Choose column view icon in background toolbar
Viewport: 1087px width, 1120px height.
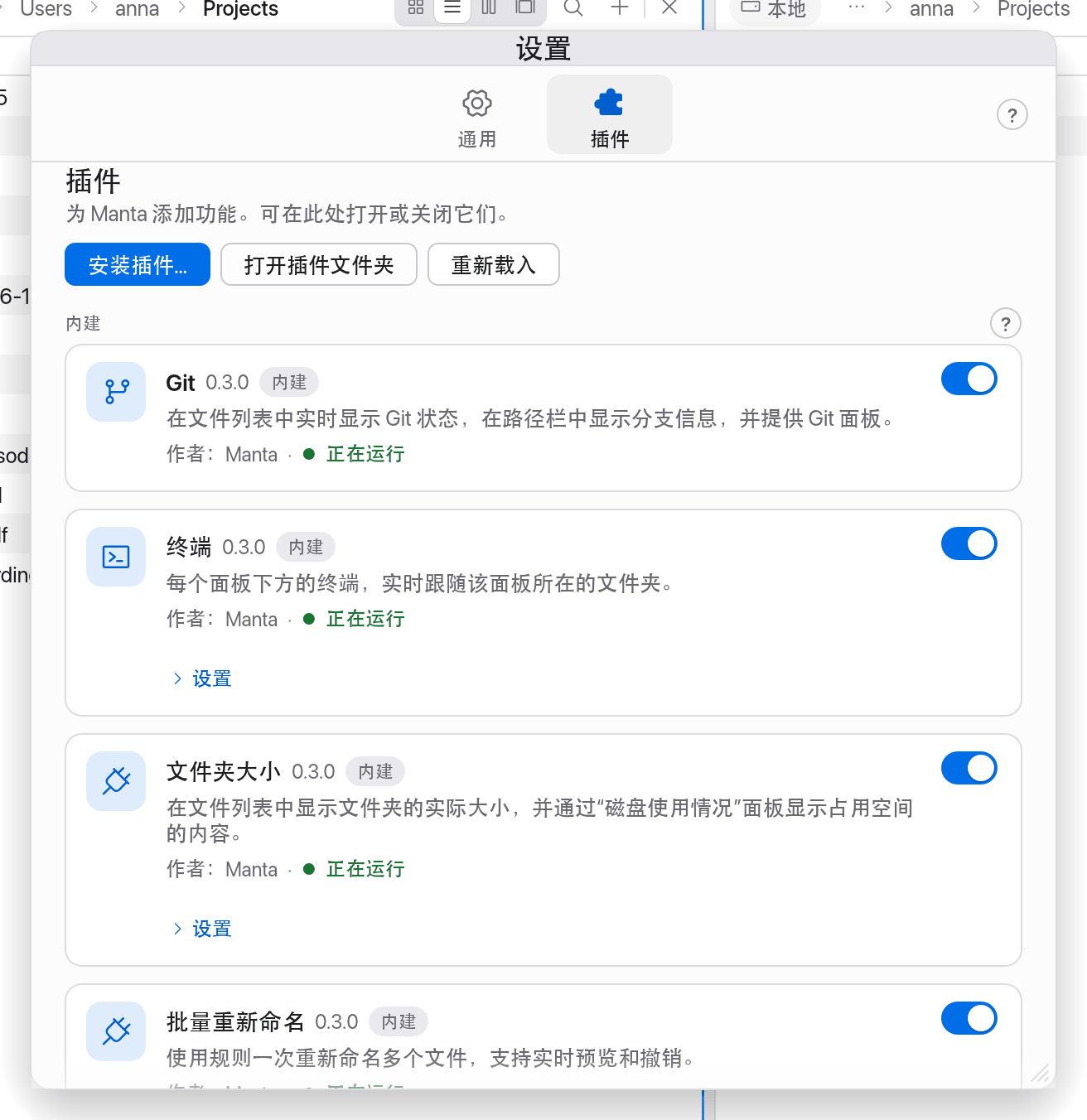point(489,8)
